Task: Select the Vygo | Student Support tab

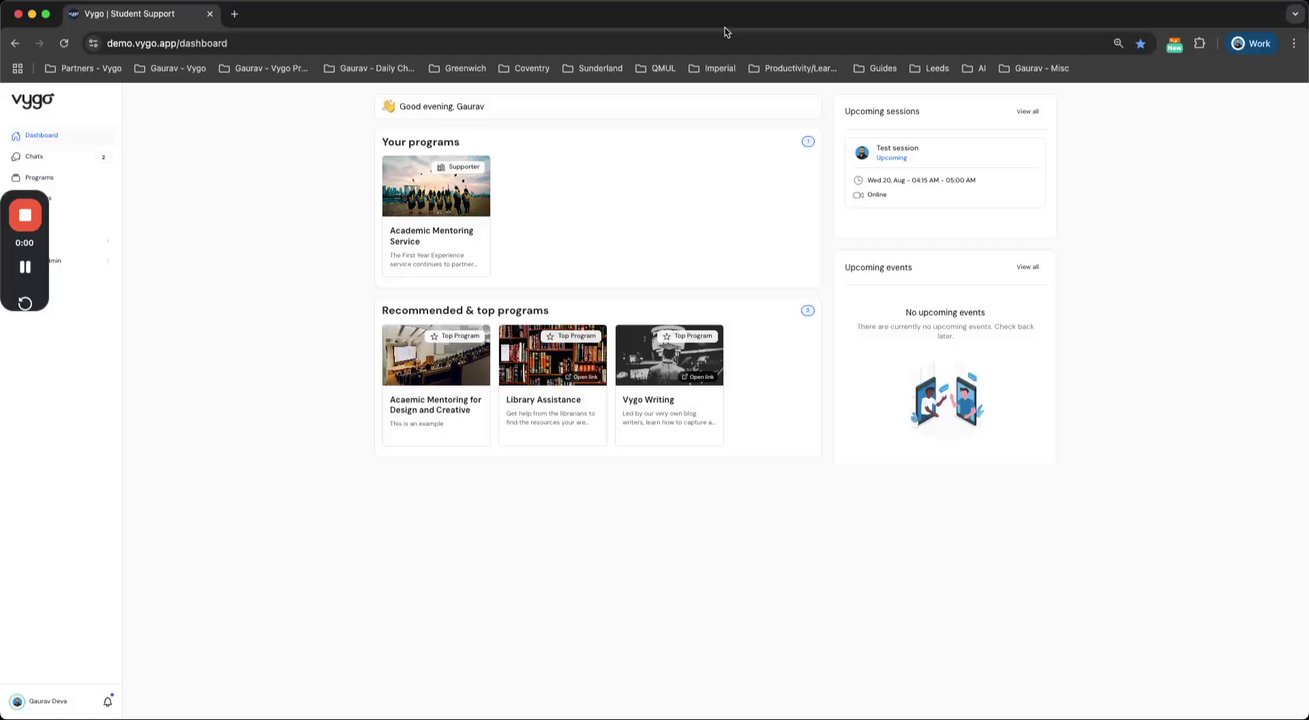Action: (140, 14)
